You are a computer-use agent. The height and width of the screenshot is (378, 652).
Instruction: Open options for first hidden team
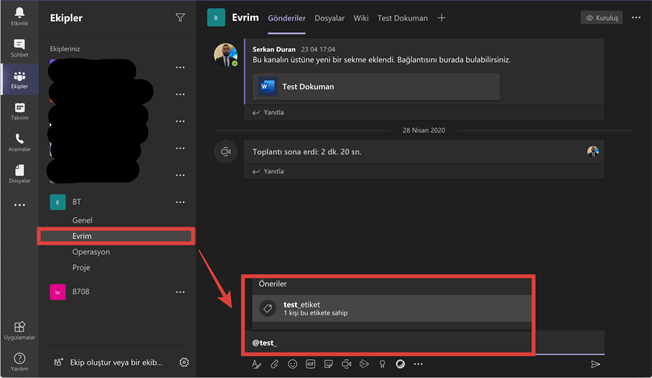tap(180, 67)
